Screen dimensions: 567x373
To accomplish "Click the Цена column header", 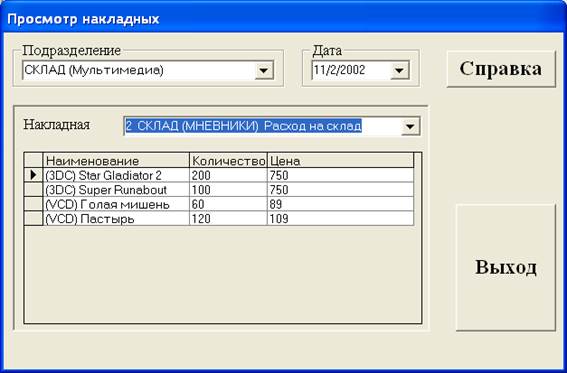I will (x=340, y=161).
